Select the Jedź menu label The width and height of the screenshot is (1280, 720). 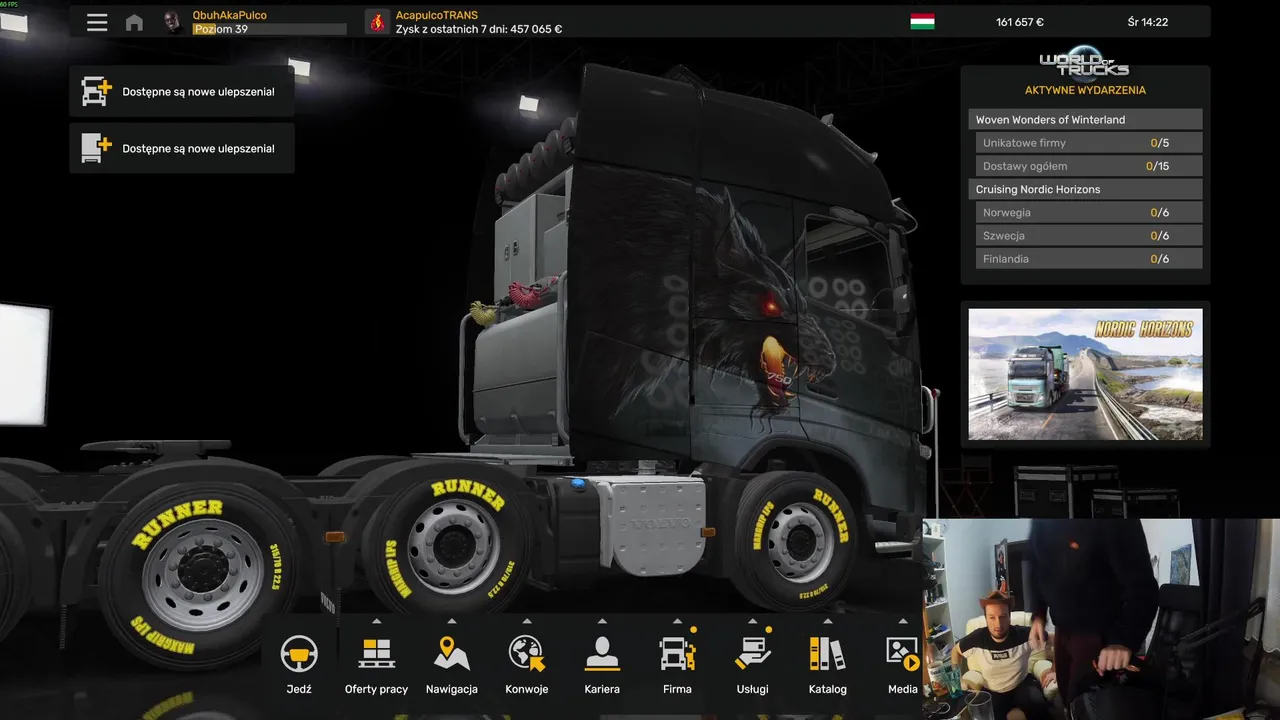coord(299,689)
